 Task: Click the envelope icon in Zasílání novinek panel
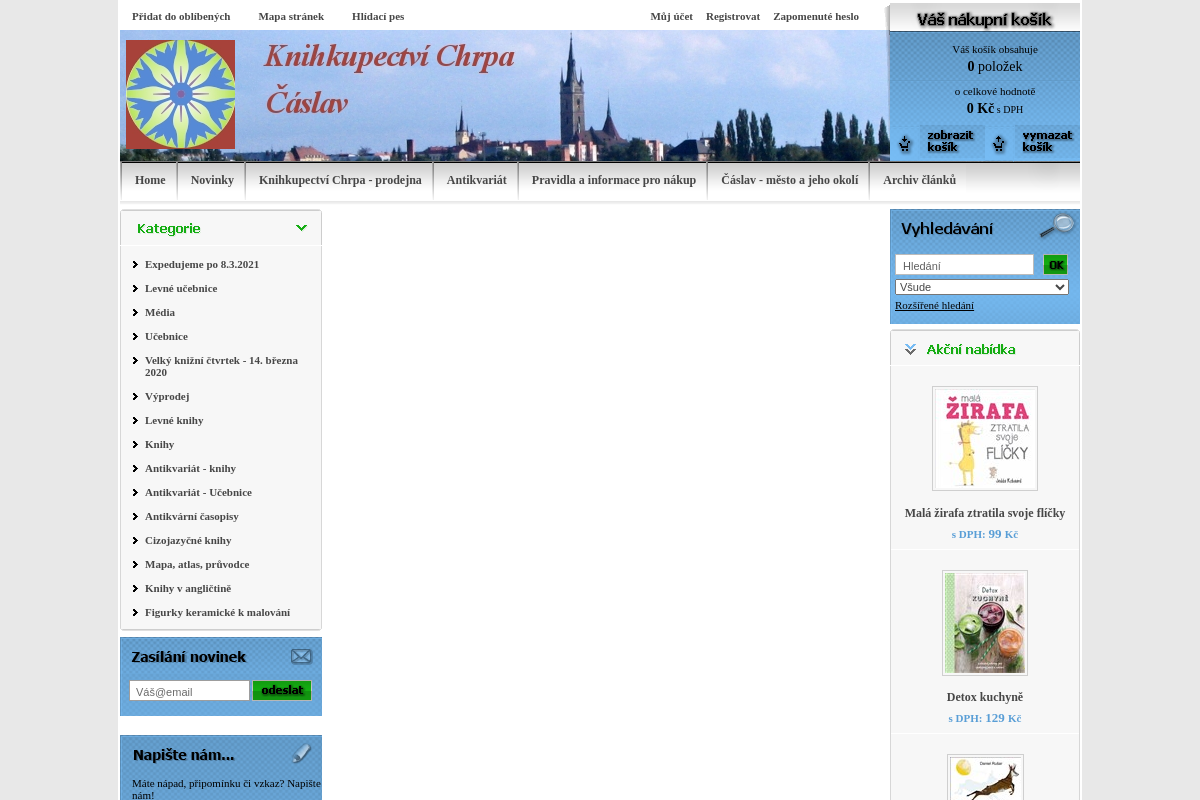click(302, 656)
